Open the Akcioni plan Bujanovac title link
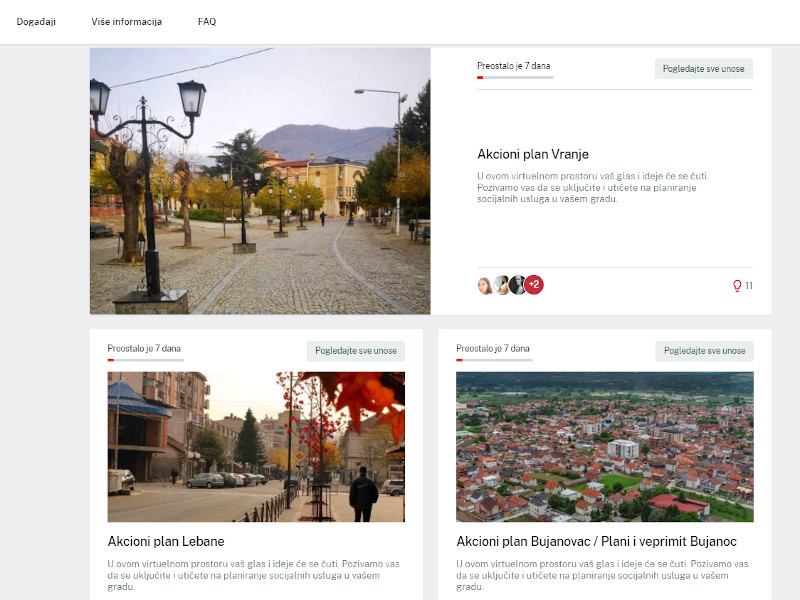 tap(596, 542)
